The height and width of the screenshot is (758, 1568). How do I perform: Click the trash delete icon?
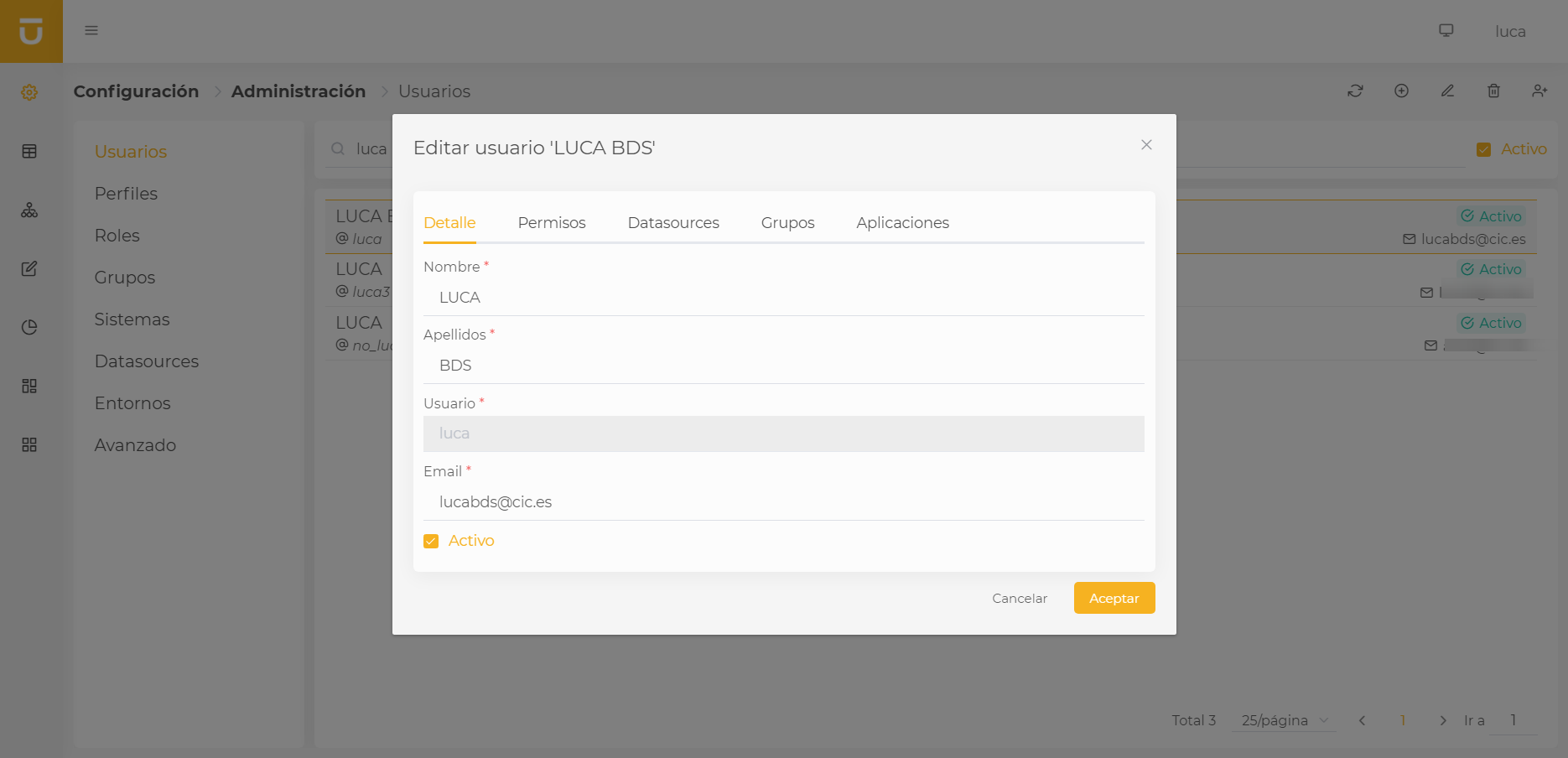[x=1493, y=91]
